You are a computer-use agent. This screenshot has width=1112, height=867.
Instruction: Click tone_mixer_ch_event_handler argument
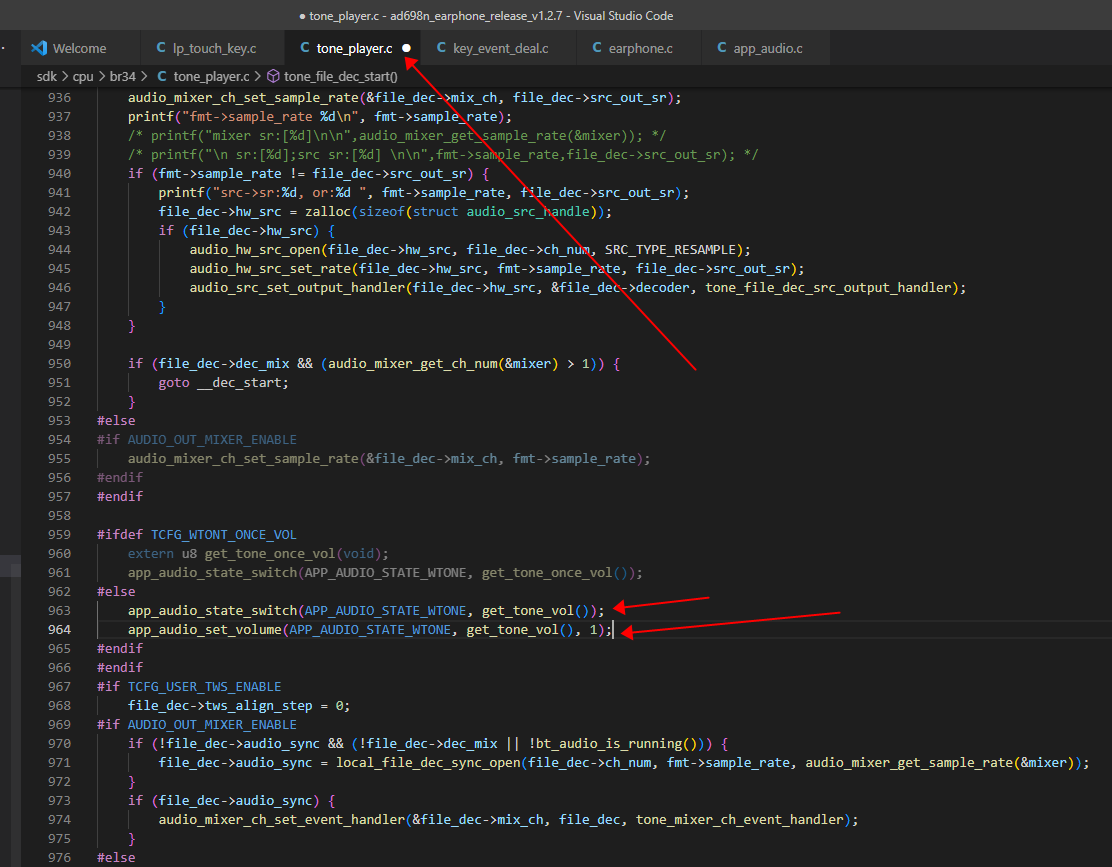coord(740,819)
